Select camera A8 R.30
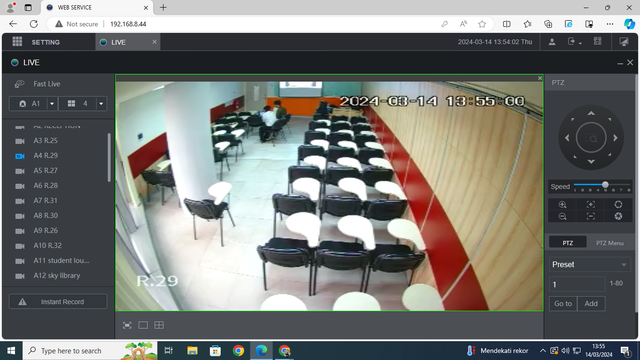640x360 pixels. 45,216
